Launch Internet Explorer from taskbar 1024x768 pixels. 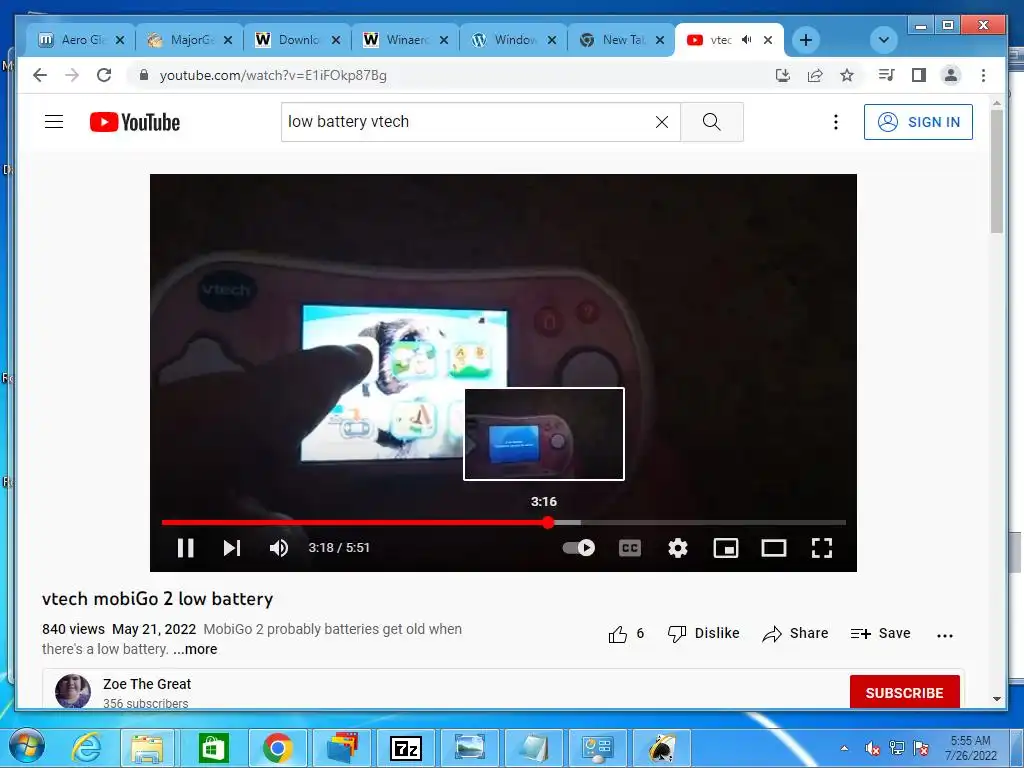(x=86, y=748)
